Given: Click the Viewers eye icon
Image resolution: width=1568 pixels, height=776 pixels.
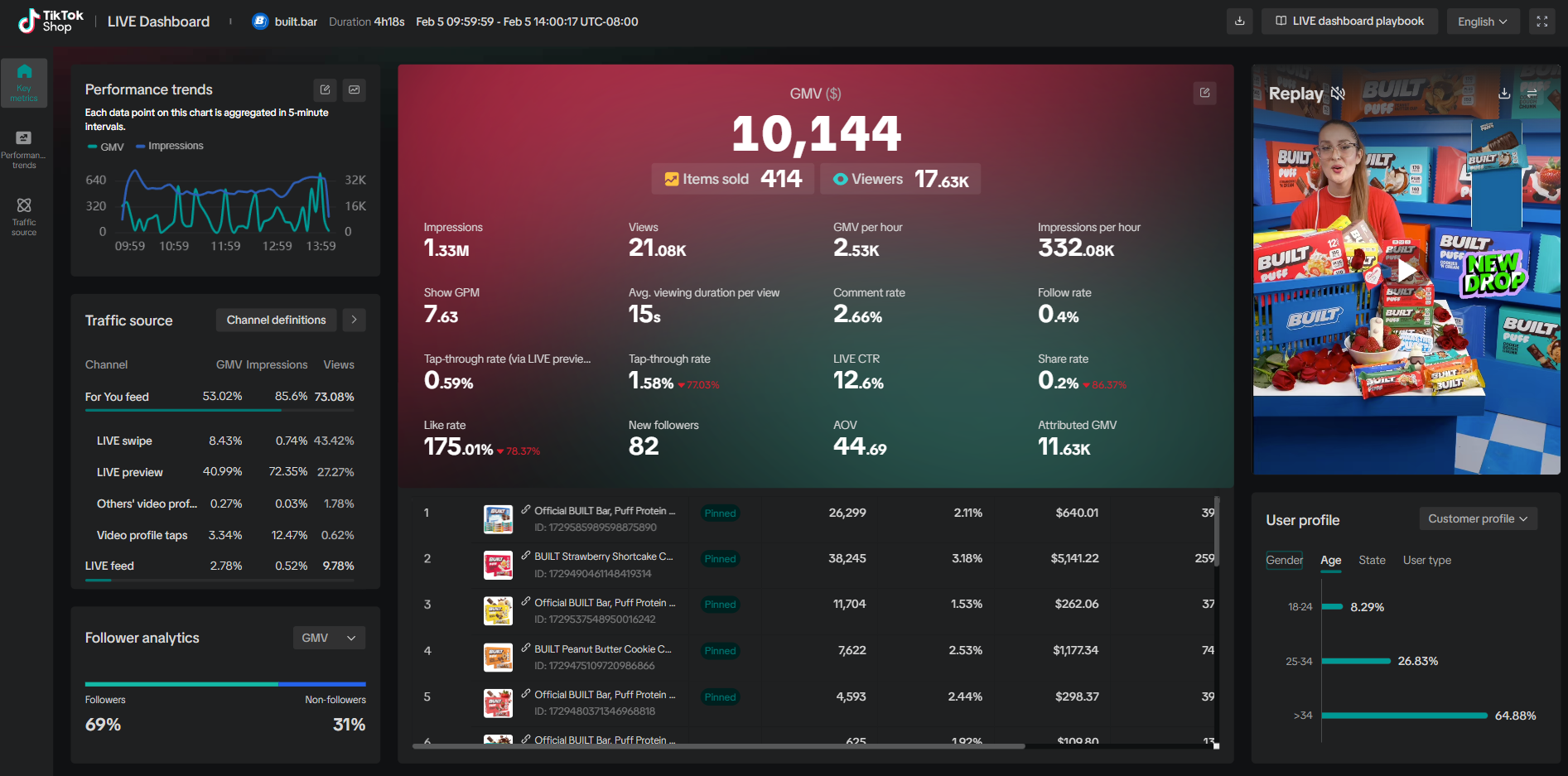Looking at the screenshot, I should [840, 179].
